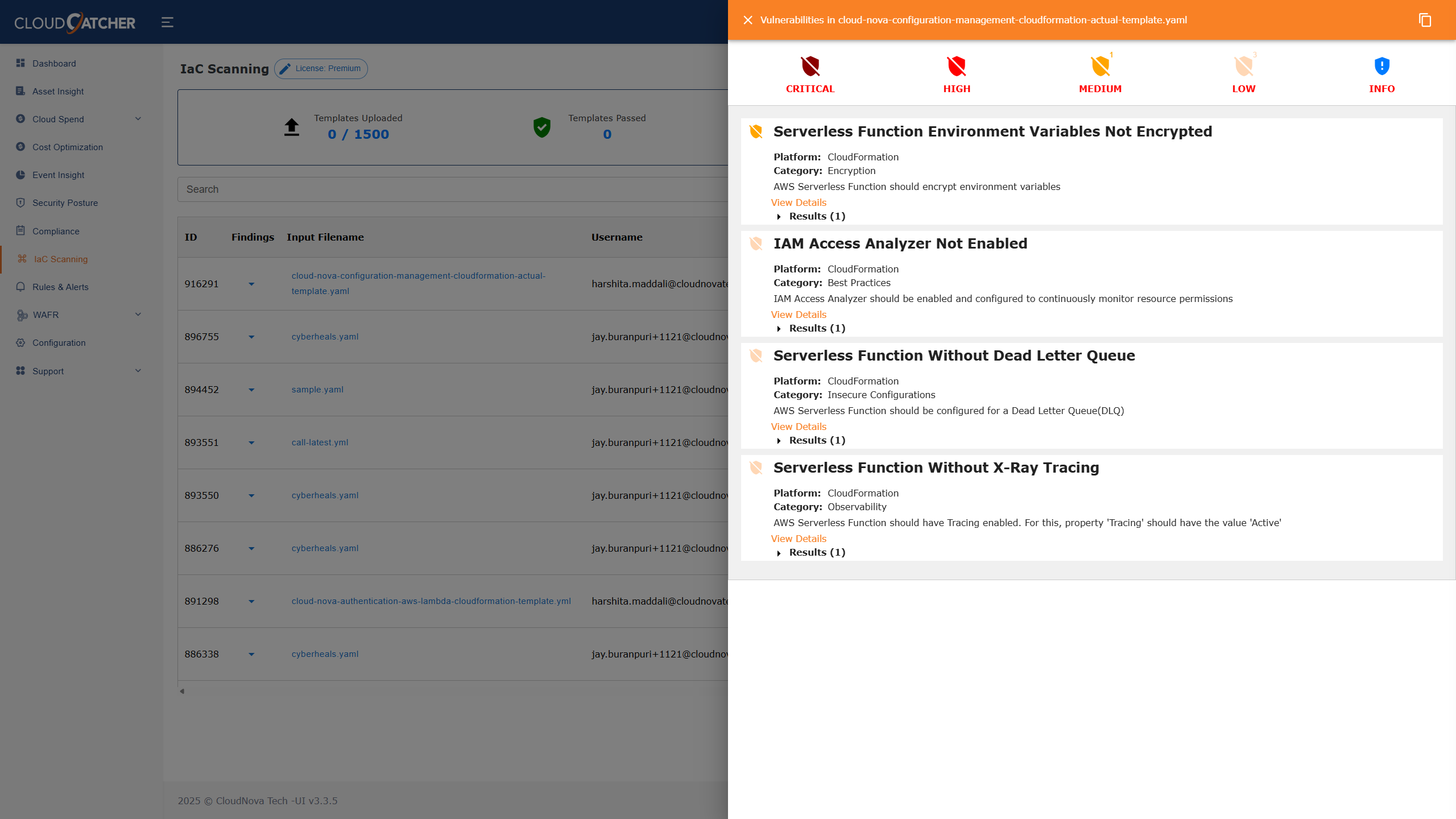Image resolution: width=1456 pixels, height=819 pixels.
Task: Select the HIGH severity shield icon
Action: [957, 67]
